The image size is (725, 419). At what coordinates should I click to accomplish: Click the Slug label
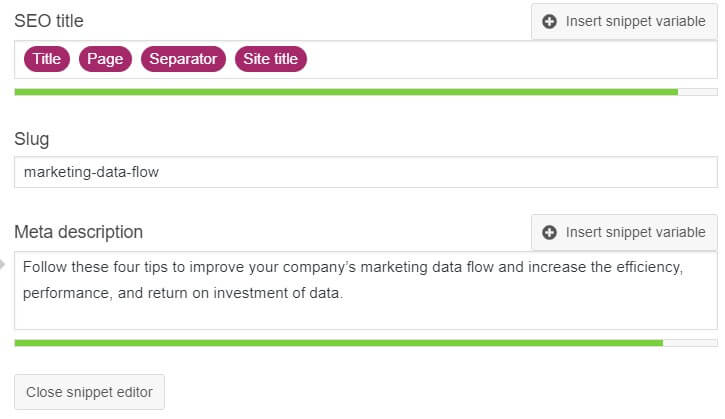[x=31, y=139]
